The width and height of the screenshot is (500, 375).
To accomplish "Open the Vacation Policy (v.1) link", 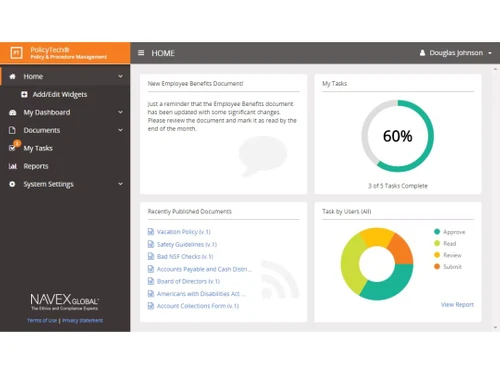I will pos(184,232).
